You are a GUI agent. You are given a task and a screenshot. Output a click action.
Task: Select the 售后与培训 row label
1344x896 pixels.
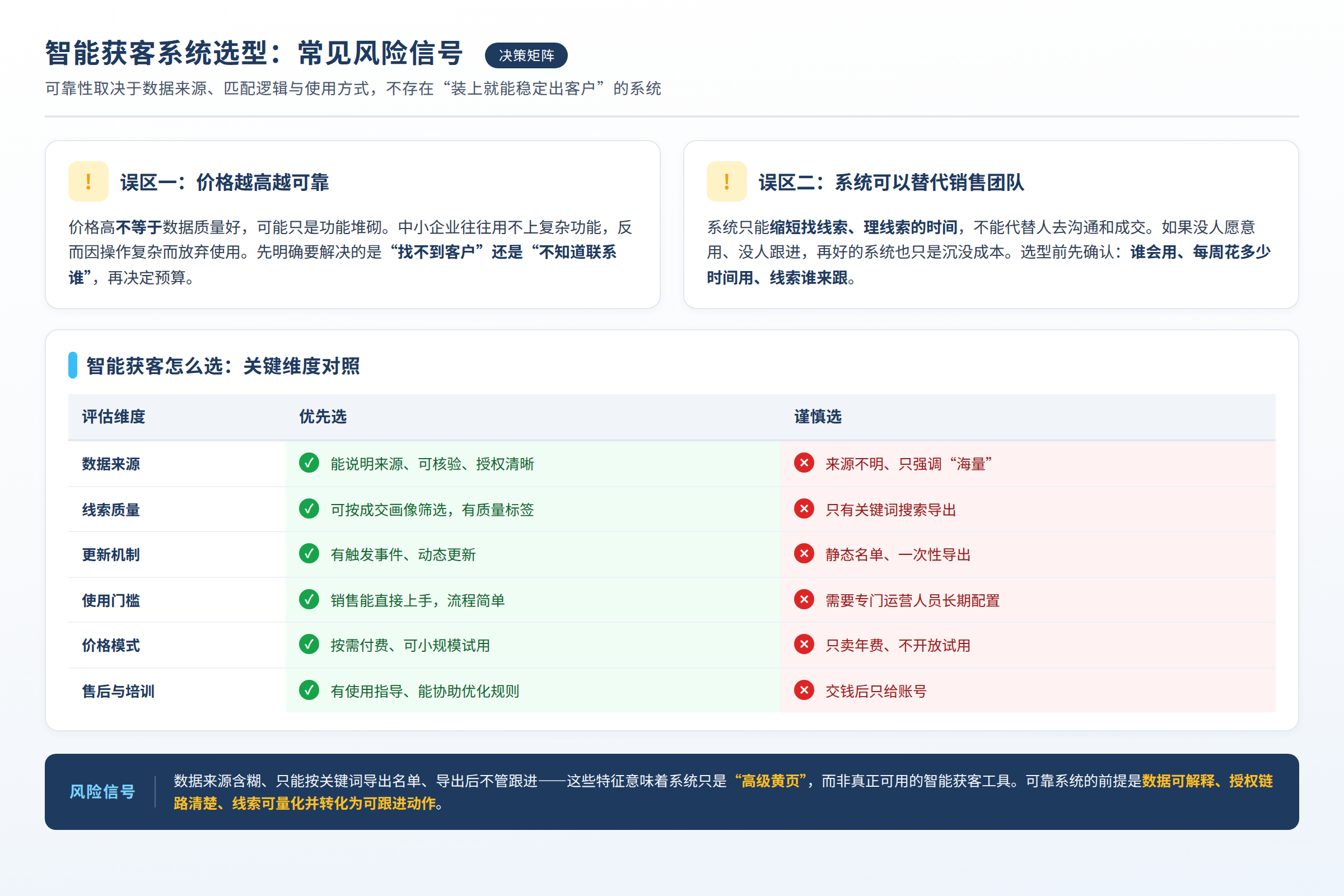pos(118,692)
